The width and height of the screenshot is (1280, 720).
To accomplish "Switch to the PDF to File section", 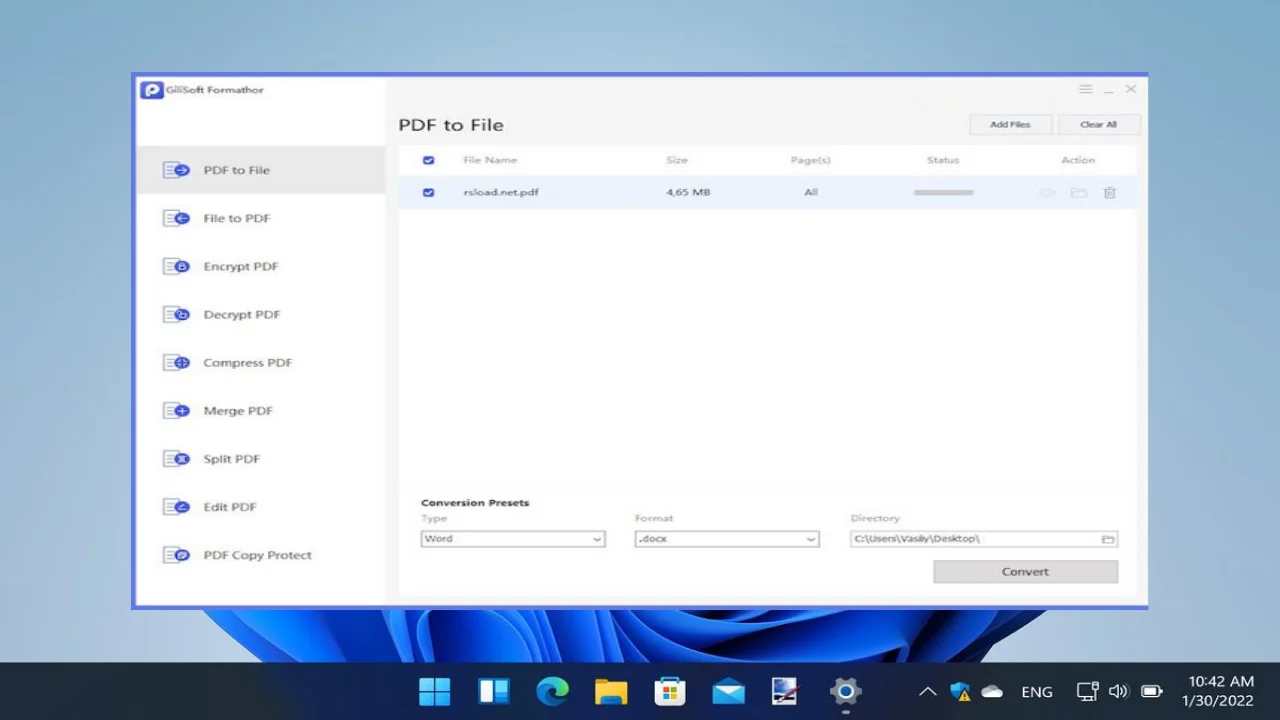I will [260, 170].
